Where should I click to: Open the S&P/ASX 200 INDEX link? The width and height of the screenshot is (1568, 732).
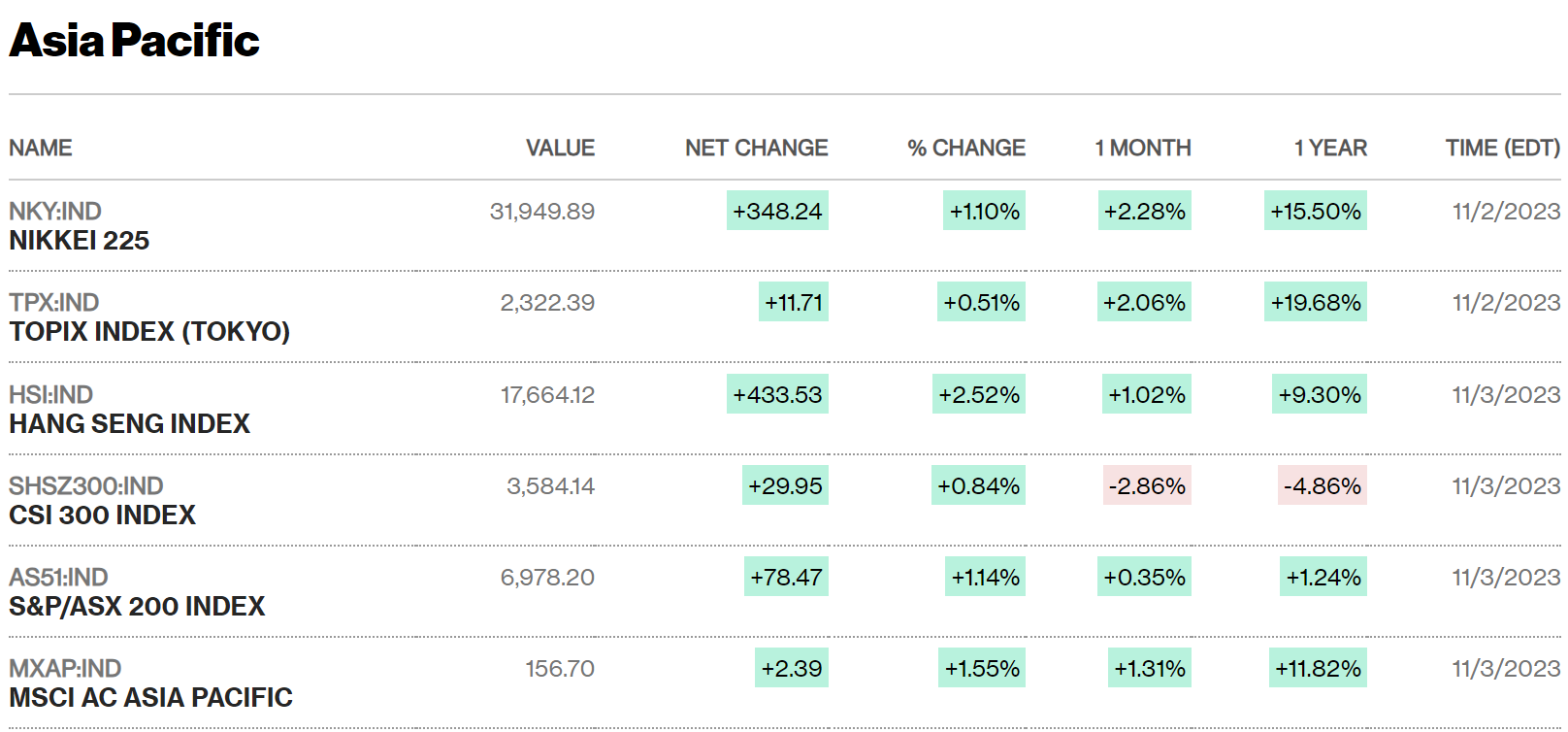(137, 607)
